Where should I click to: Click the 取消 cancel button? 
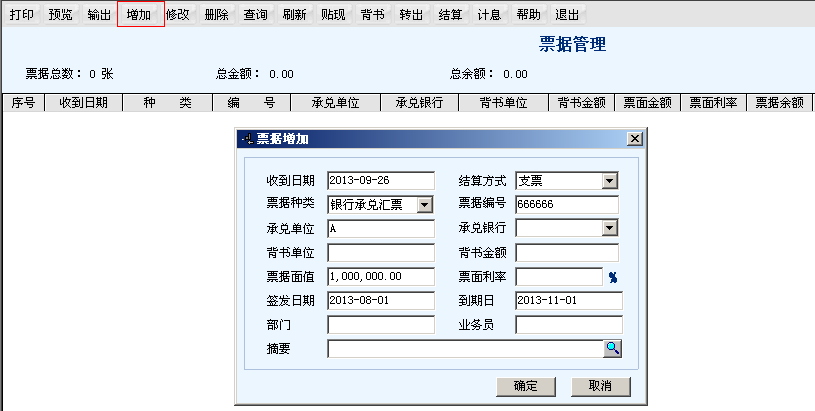click(x=600, y=386)
